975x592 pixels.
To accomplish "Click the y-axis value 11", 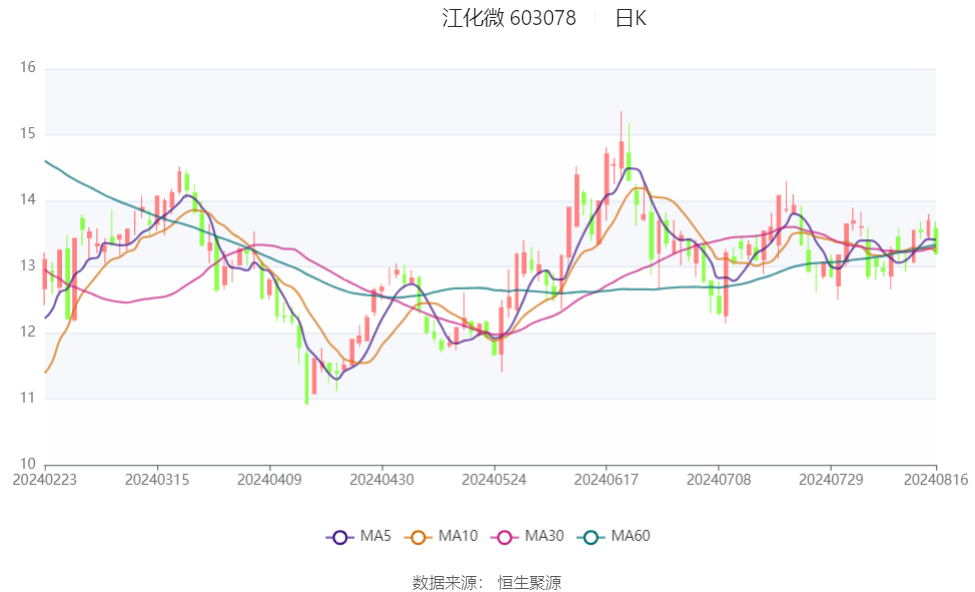I will [x=28, y=397].
